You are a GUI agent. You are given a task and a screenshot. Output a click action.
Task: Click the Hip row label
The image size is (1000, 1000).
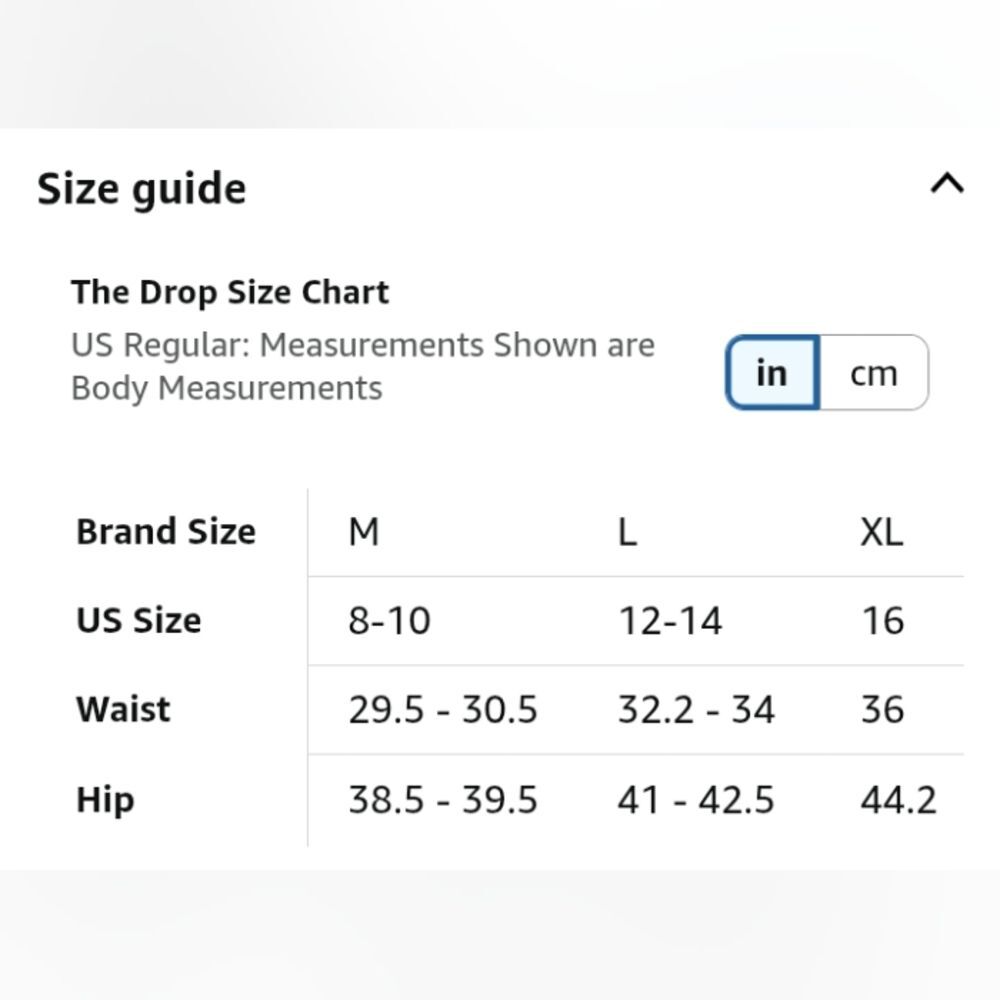click(x=105, y=801)
